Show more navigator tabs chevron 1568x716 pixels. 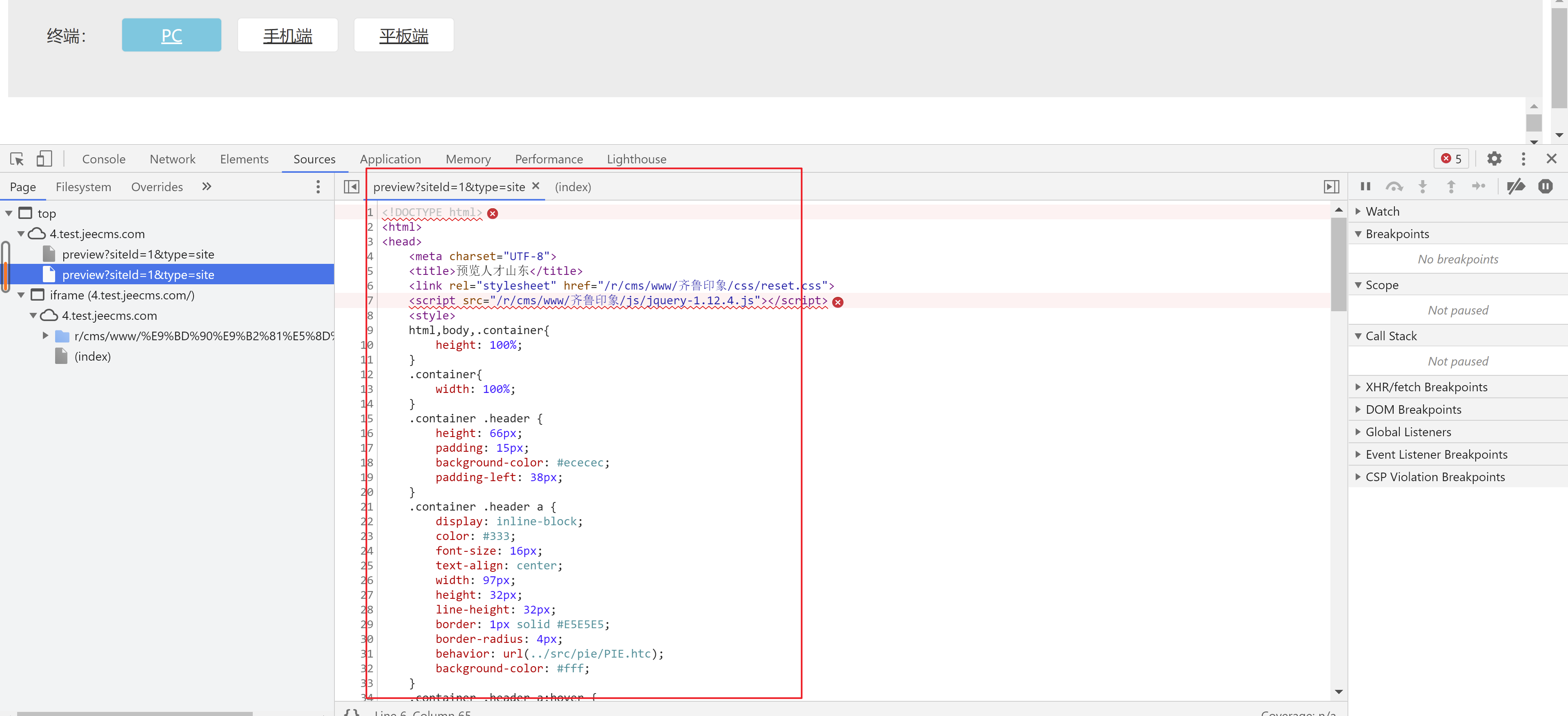point(206,187)
